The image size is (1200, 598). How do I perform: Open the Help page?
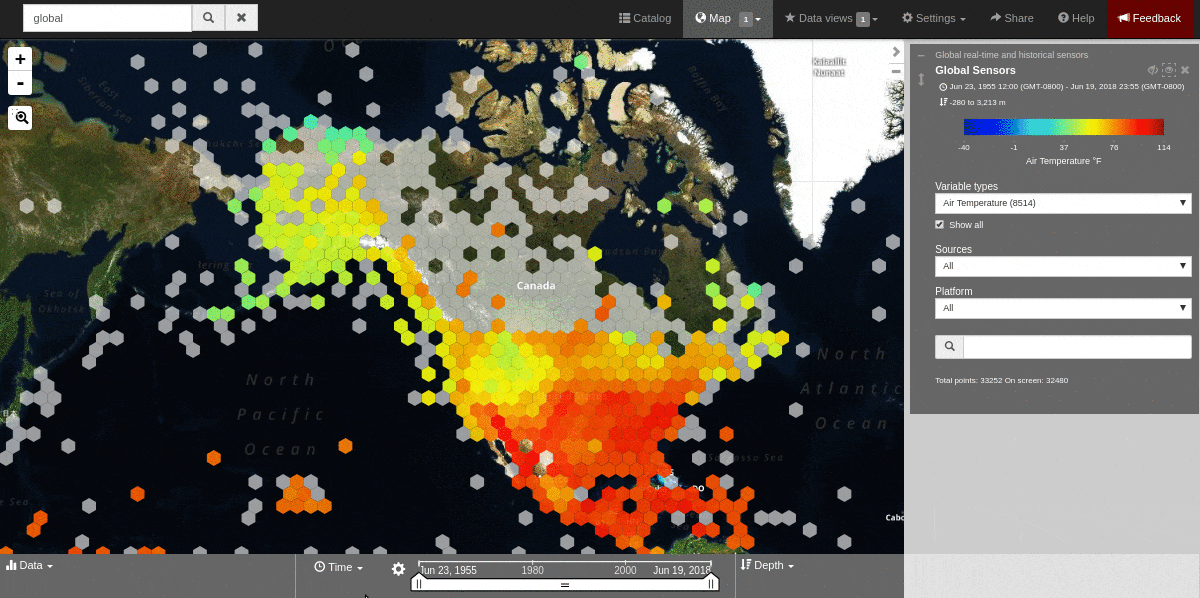point(1076,18)
